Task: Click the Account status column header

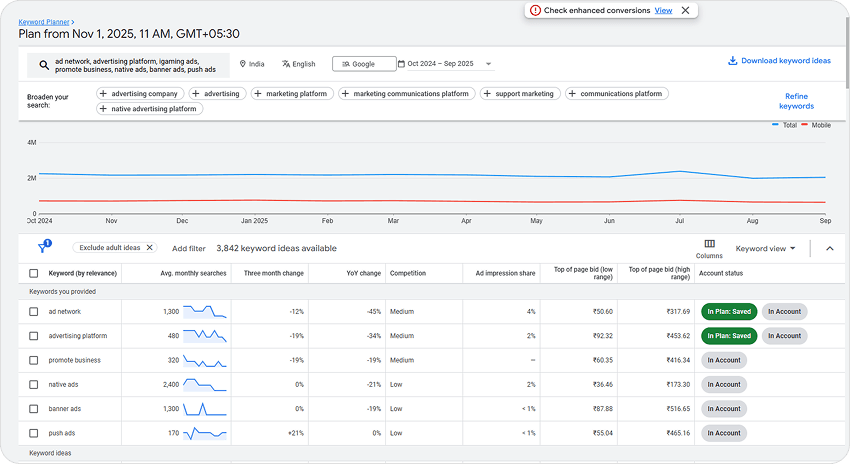Action: pos(720,273)
